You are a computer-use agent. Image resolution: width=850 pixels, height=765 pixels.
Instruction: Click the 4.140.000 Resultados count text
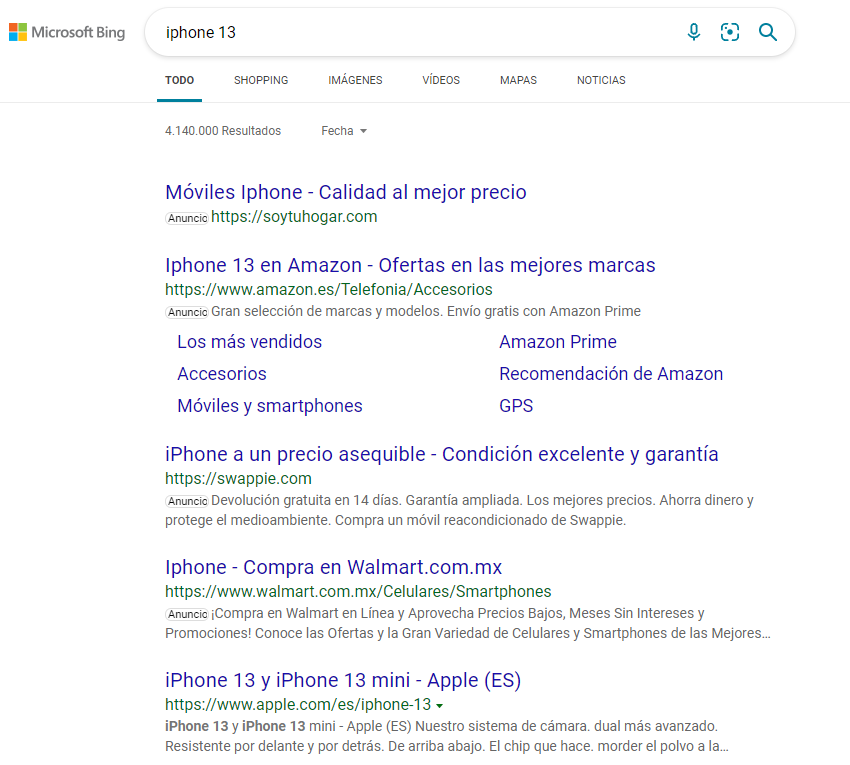click(223, 131)
